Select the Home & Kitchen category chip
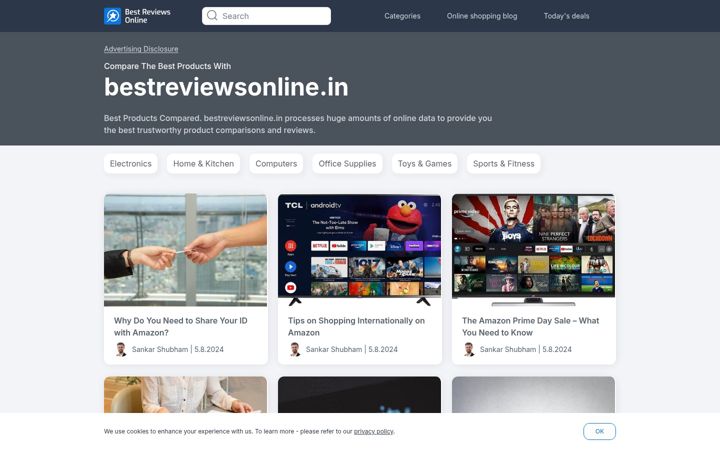The image size is (720, 450). pos(203,163)
